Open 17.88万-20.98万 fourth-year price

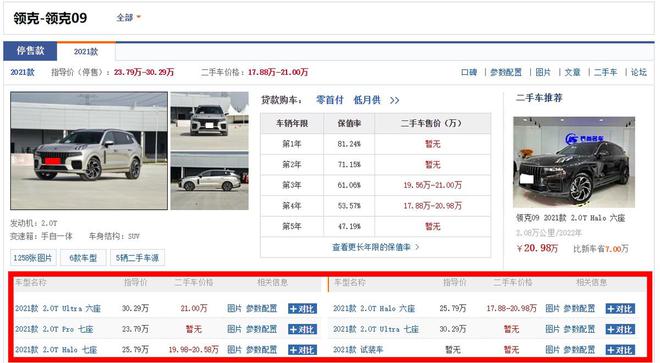[432, 206]
